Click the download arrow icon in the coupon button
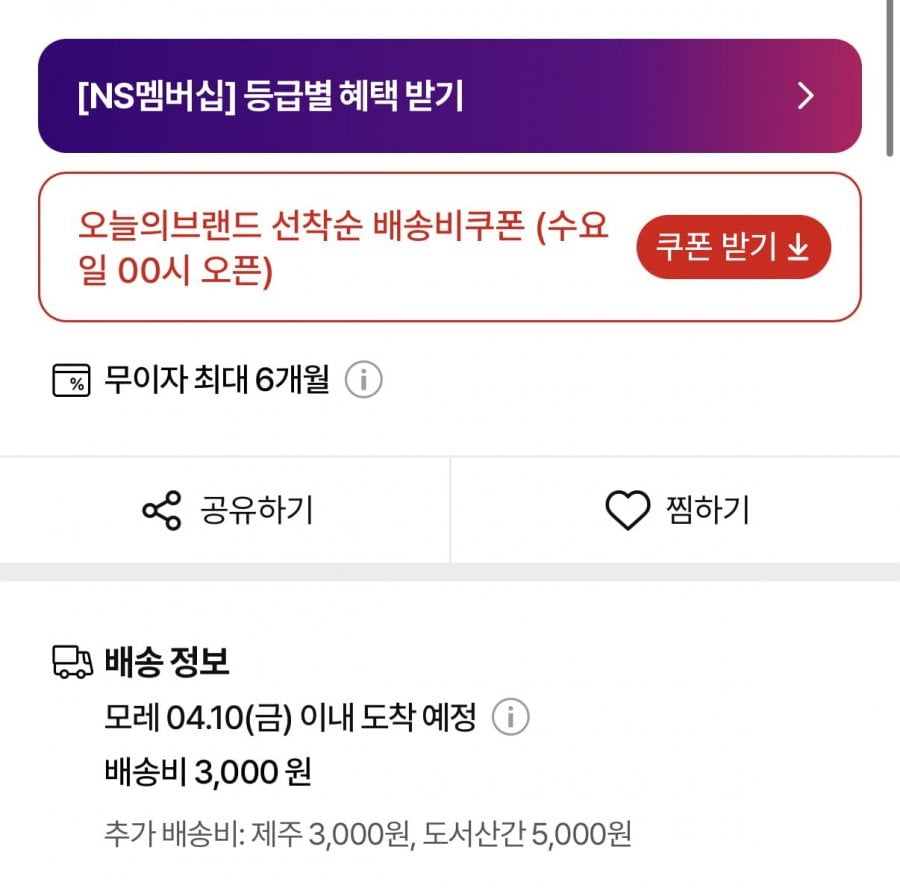900x888 pixels. pos(798,247)
